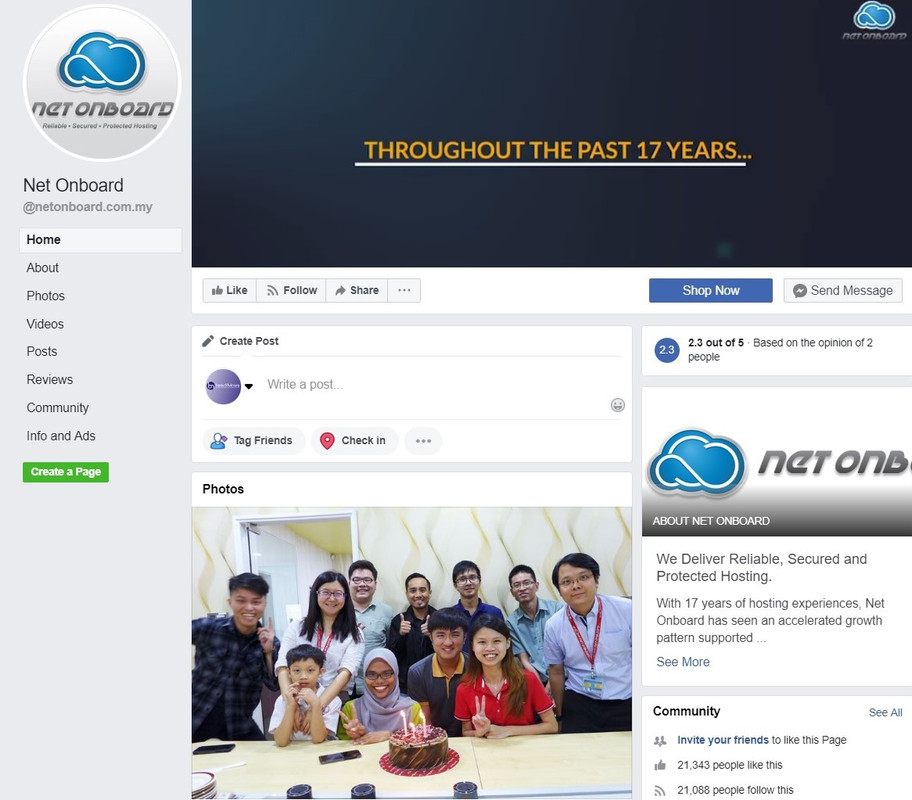
Task: Click the Check in button
Action: (354, 440)
